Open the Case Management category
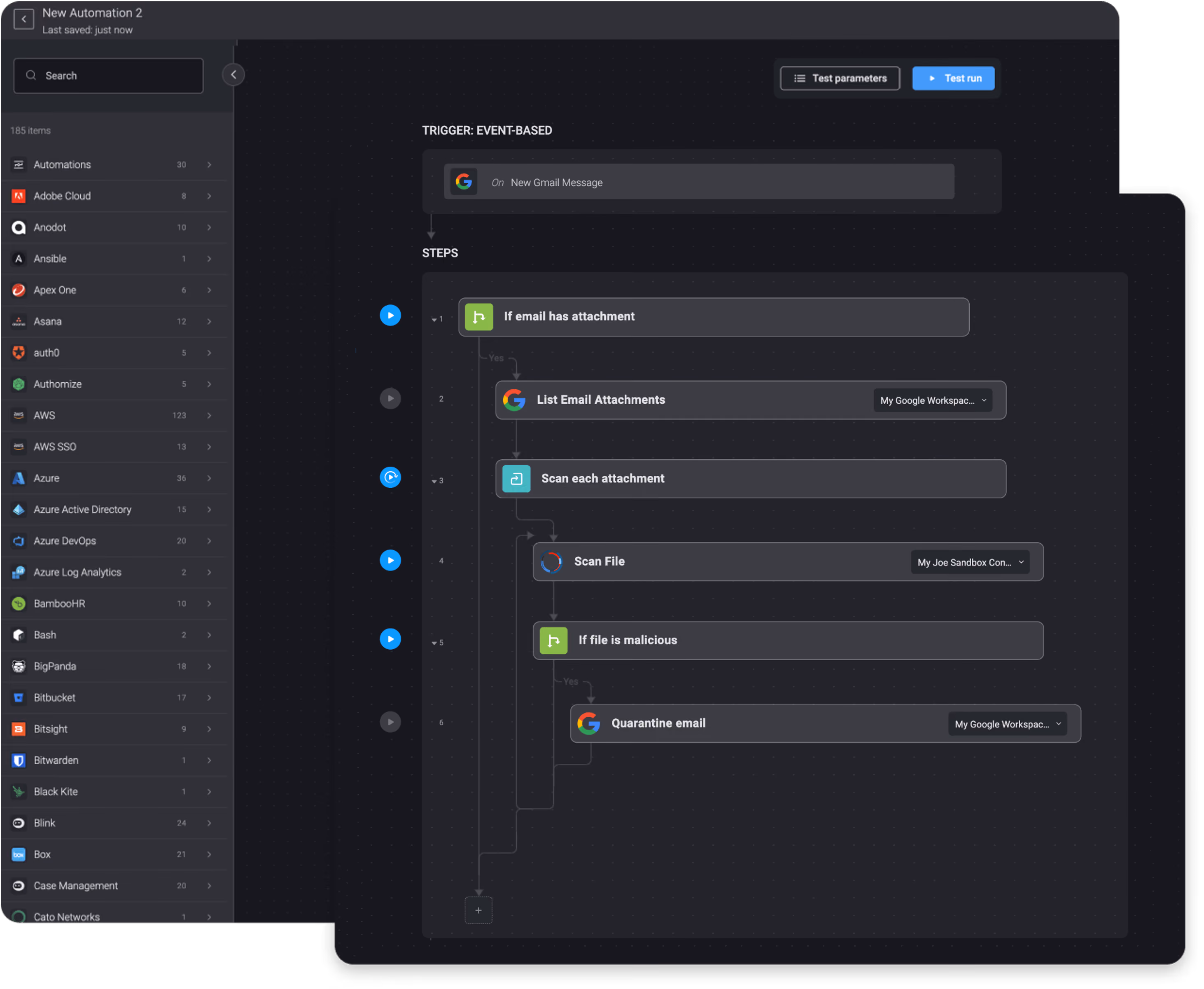 click(x=114, y=886)
